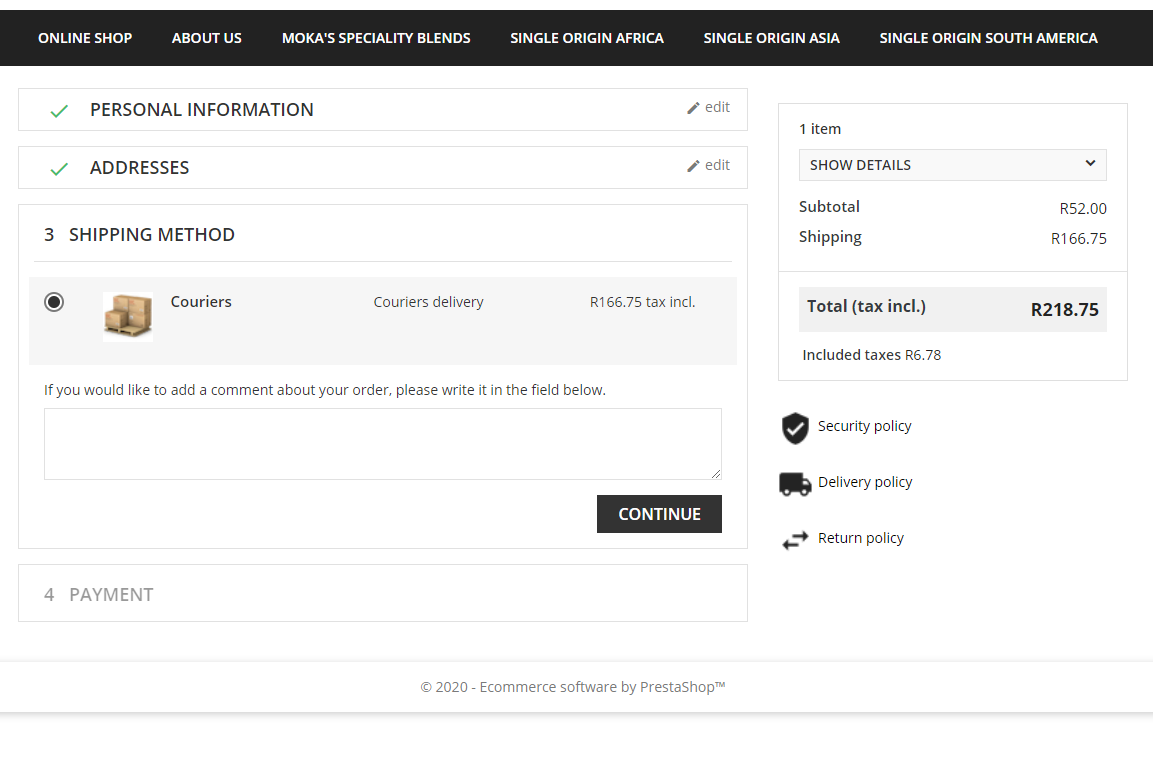Expand the Payment step section
Image resolution: width=1153 pixels, height=767 pixels.
click(382, 593)
